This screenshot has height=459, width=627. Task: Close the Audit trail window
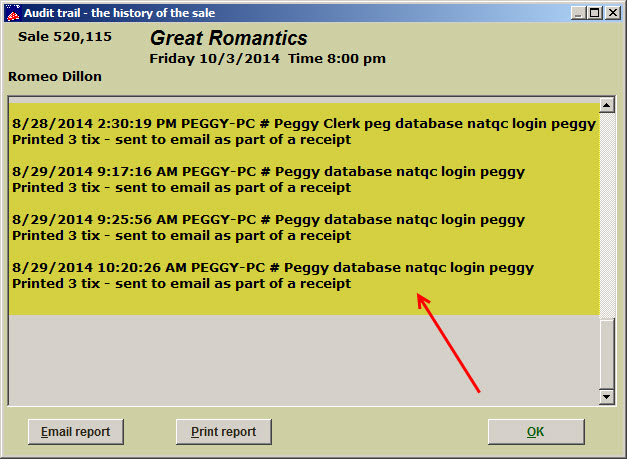click(x=612, y=13)
